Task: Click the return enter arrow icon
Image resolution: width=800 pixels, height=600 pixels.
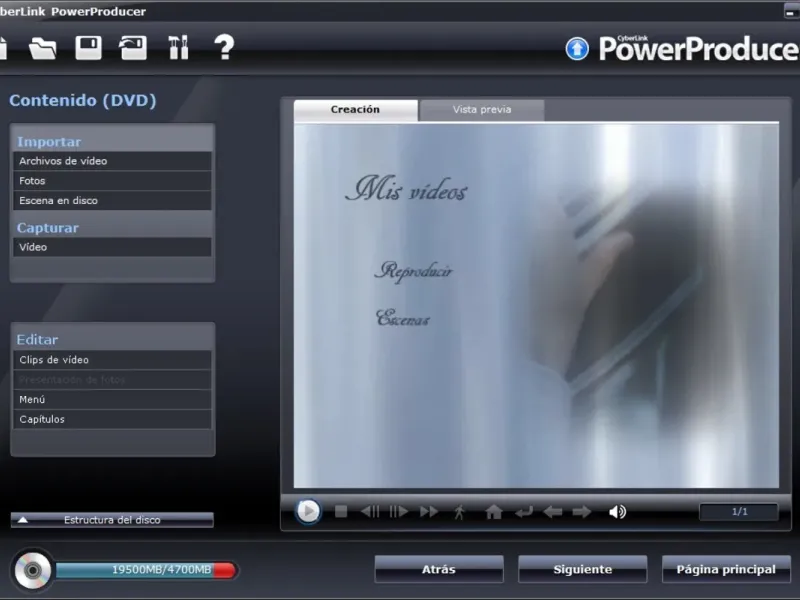Action: pyautogui.click(x=524, y=511)
